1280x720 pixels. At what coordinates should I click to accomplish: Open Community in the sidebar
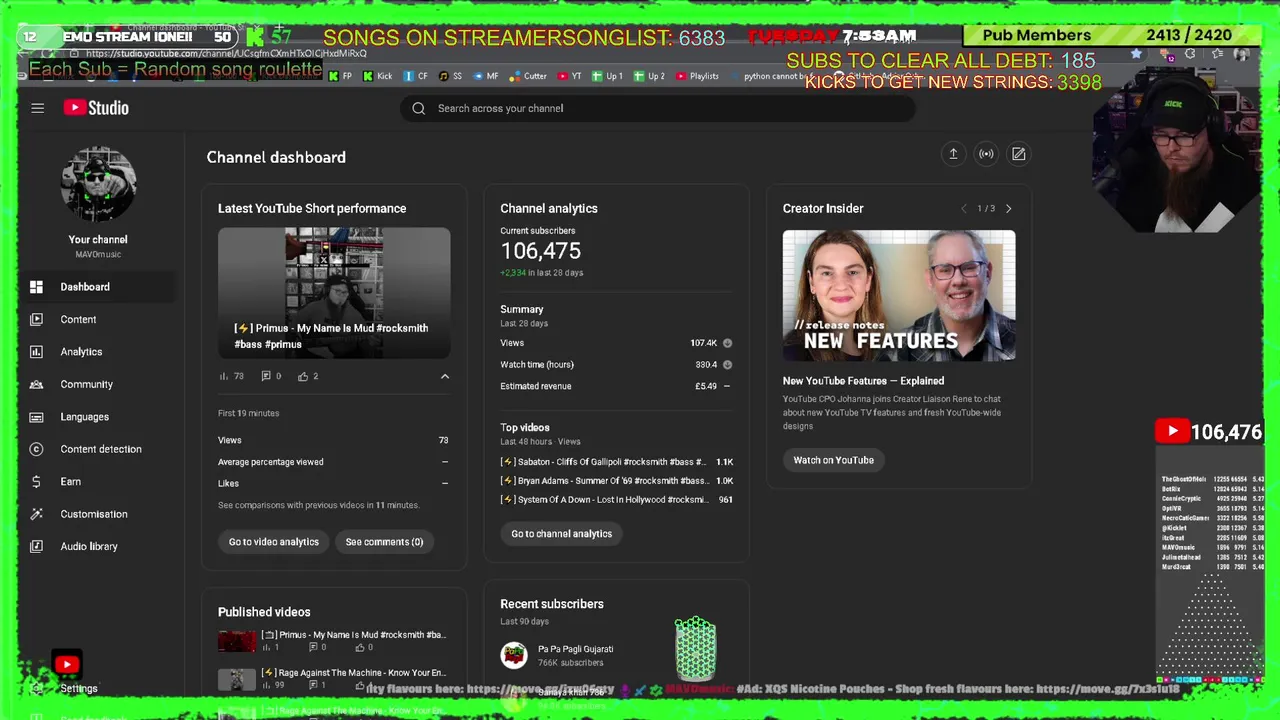pos(98,384)
